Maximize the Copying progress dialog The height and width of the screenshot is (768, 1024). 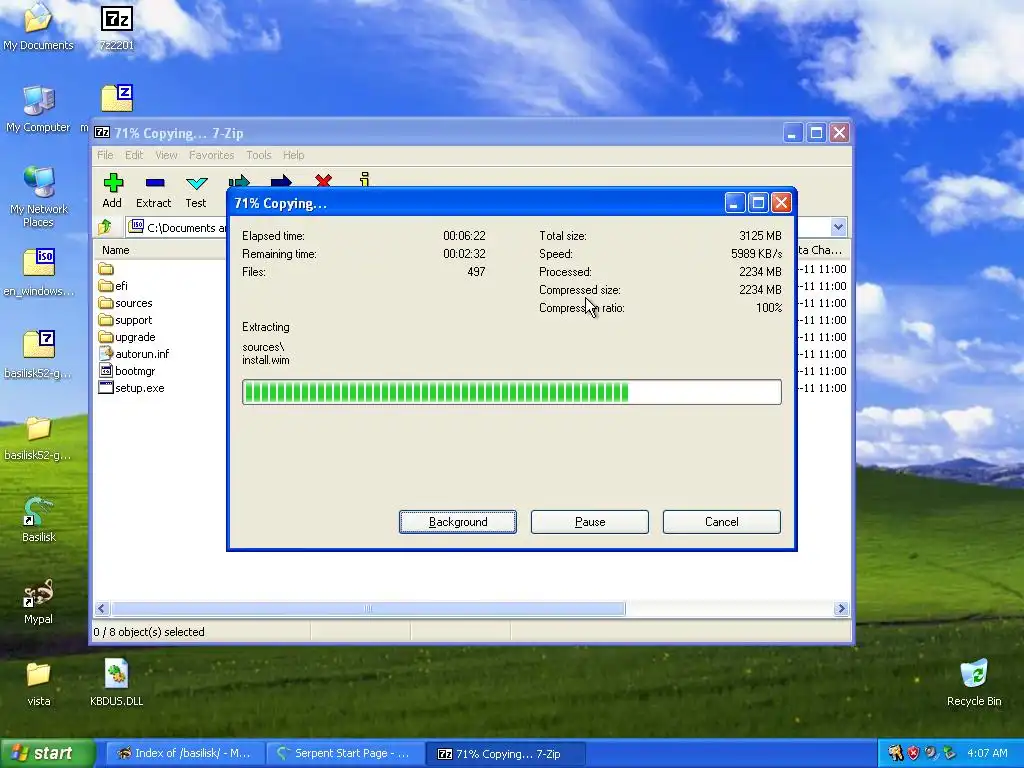pyautogui.click(x=758, y=203)
